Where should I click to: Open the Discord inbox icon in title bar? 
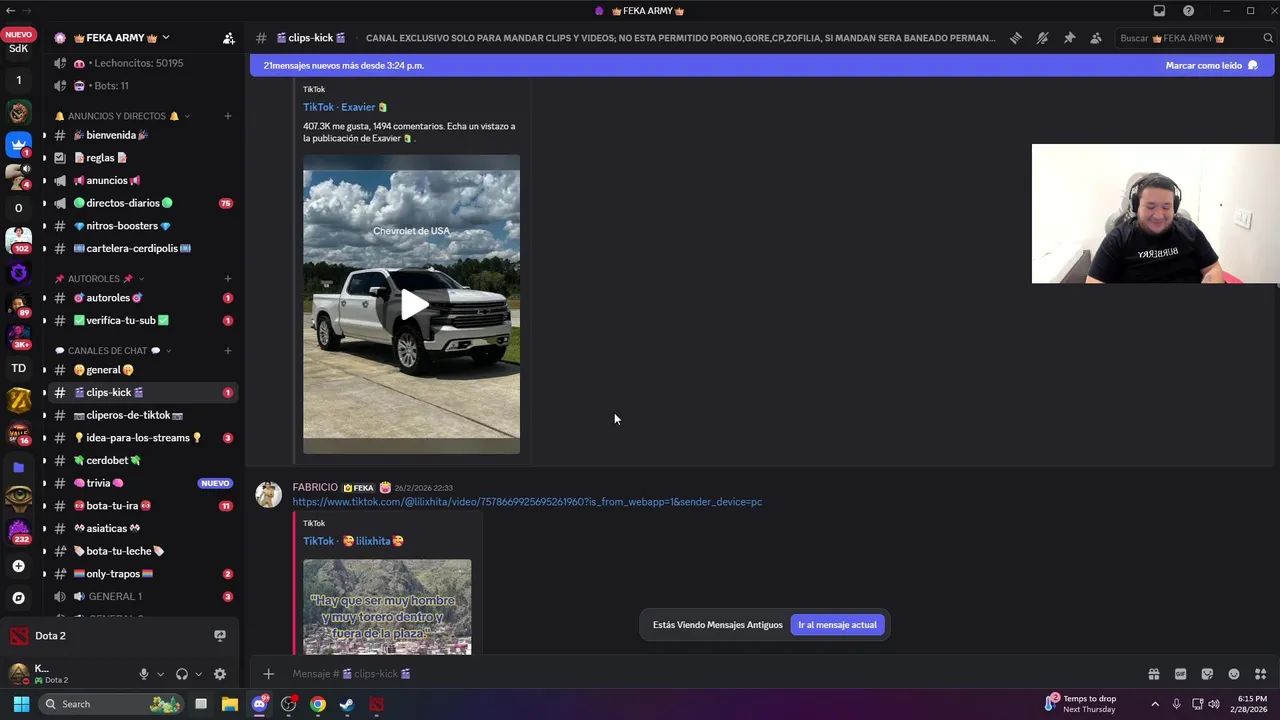(1159, 11)
